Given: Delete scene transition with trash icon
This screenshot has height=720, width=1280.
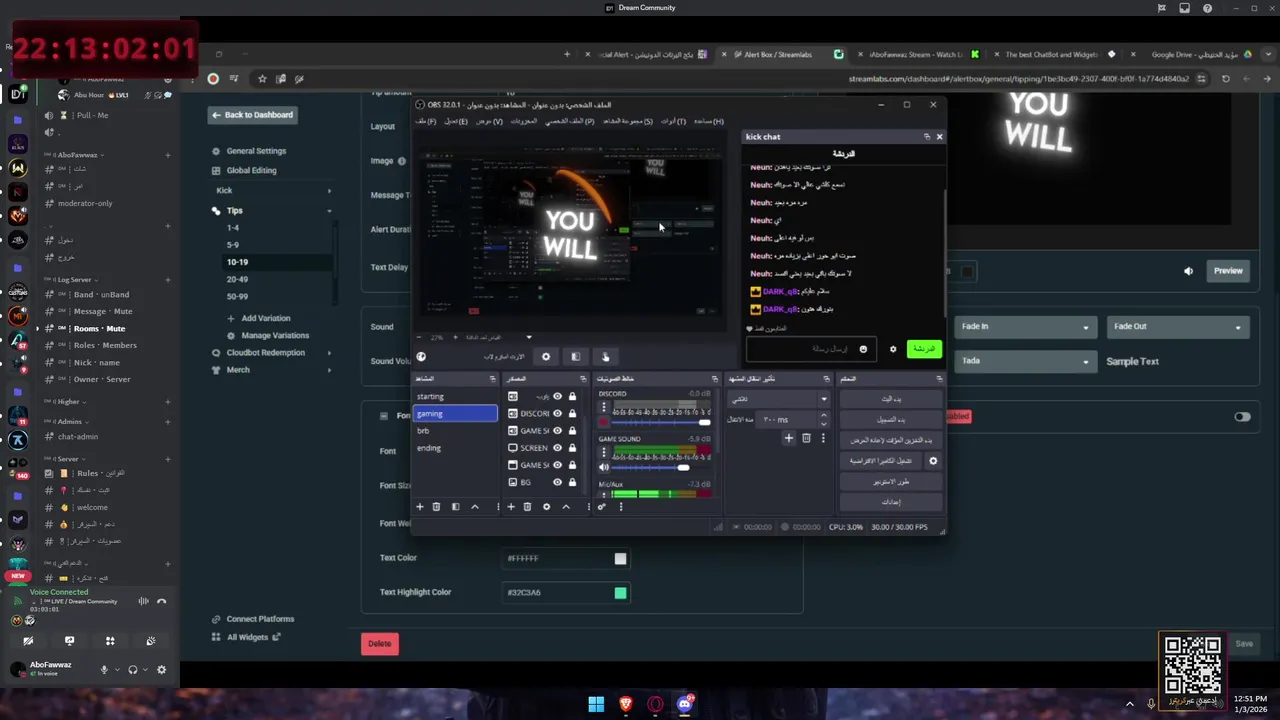Looking at the screenshot, I should click(806, 438).
